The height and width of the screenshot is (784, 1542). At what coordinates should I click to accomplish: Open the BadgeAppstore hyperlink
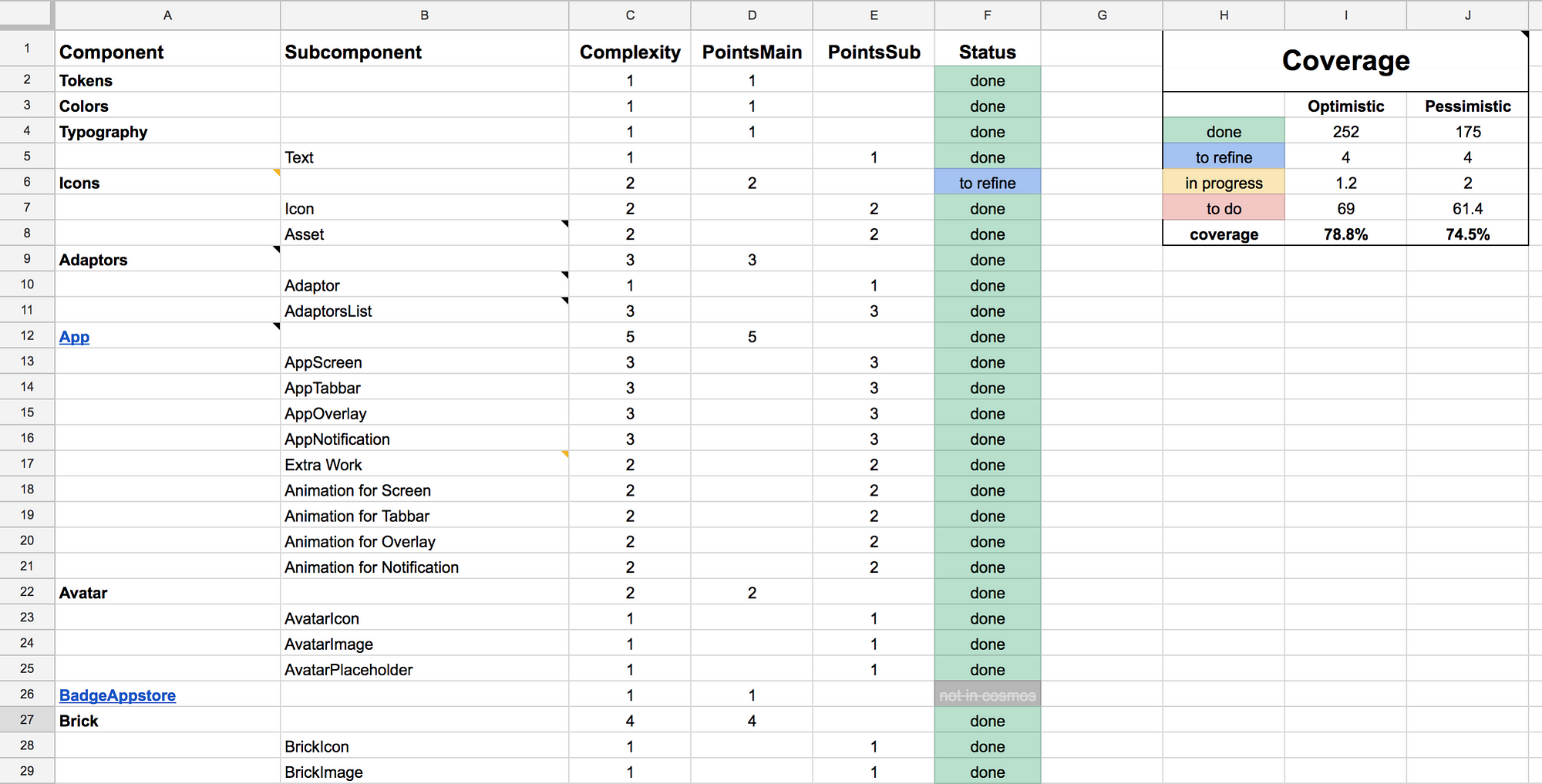coord(117,695)
